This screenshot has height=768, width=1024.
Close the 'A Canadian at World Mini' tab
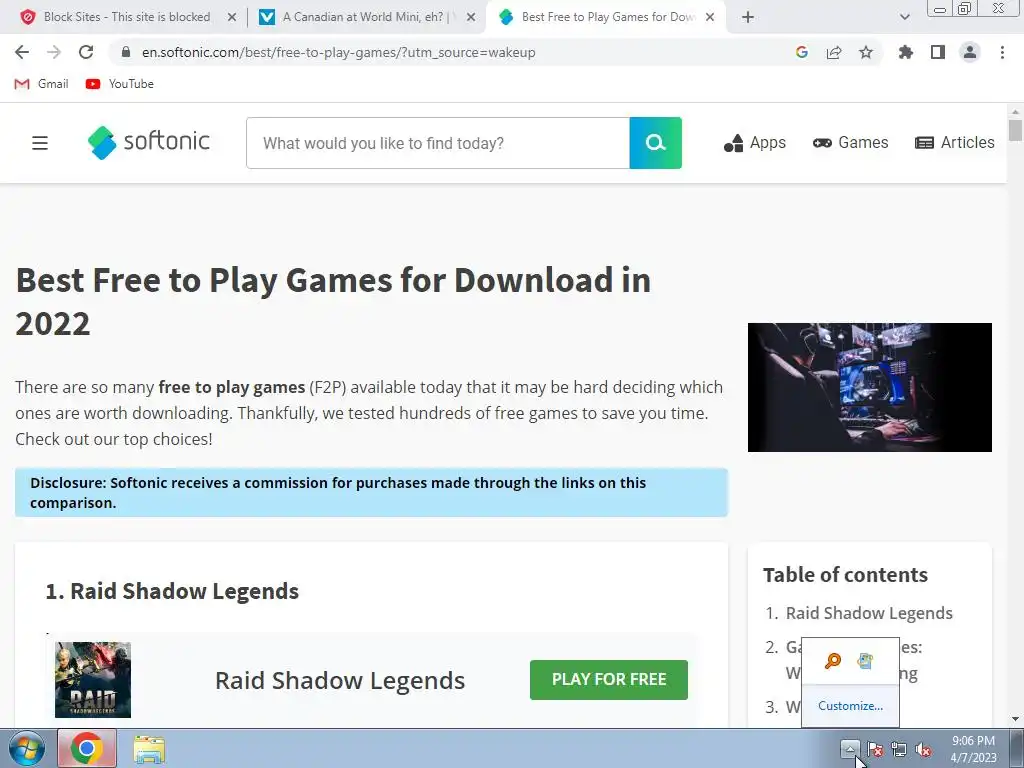coord(471,18)
